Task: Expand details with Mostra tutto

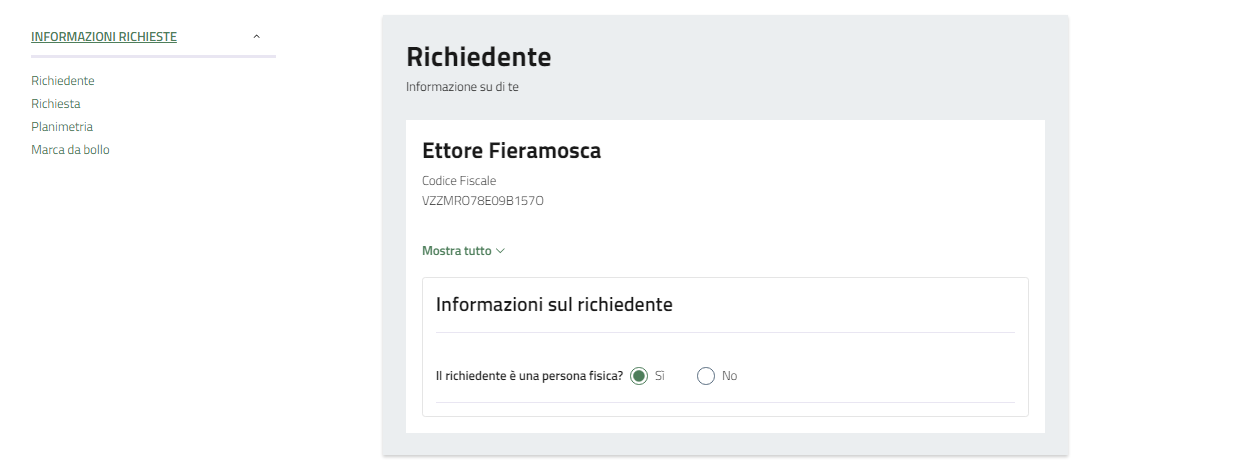Action: tap(457, 251)
